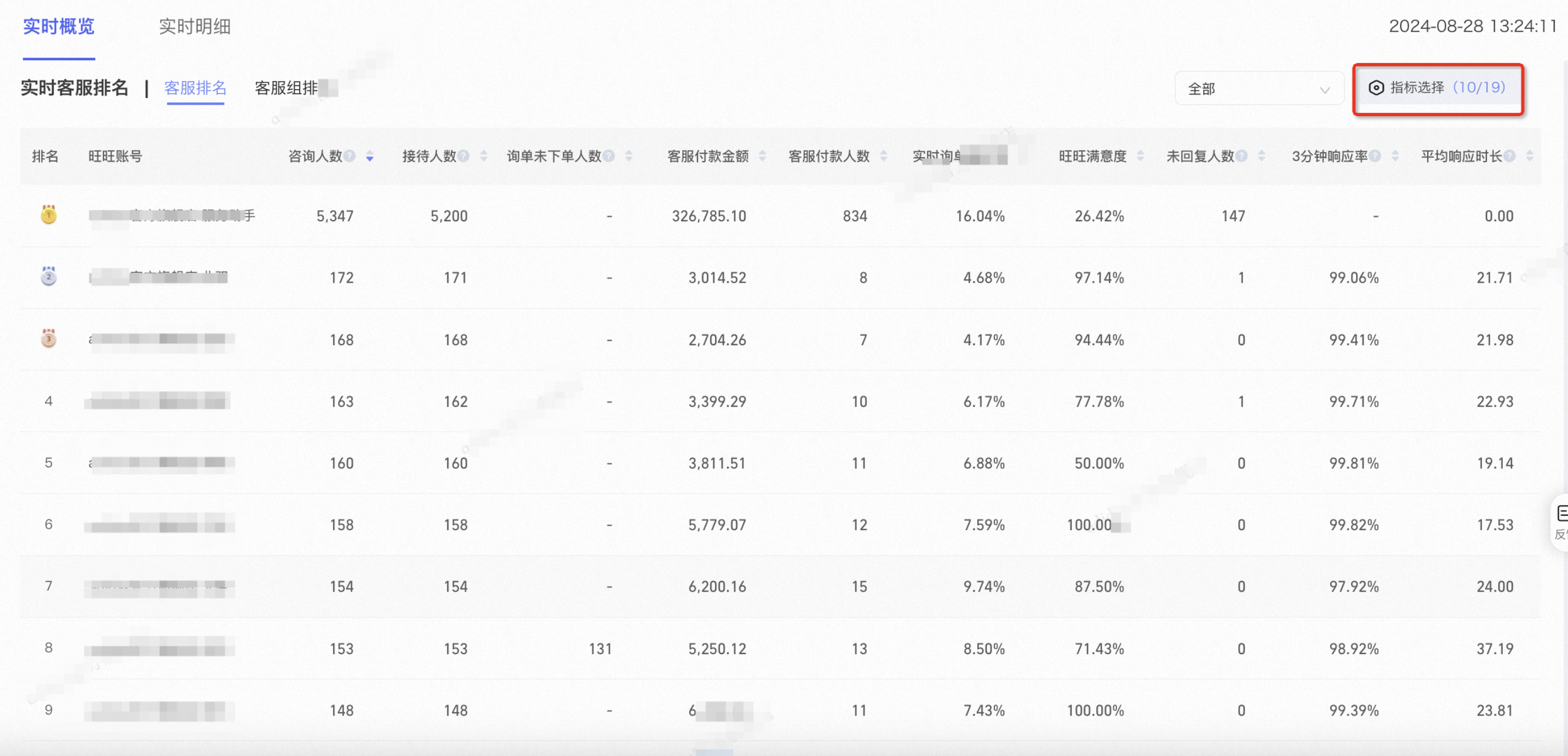Click the 26.42% satisfaction cell
This screenshot has height=756, width=1568.
[x=1100, y=216]
